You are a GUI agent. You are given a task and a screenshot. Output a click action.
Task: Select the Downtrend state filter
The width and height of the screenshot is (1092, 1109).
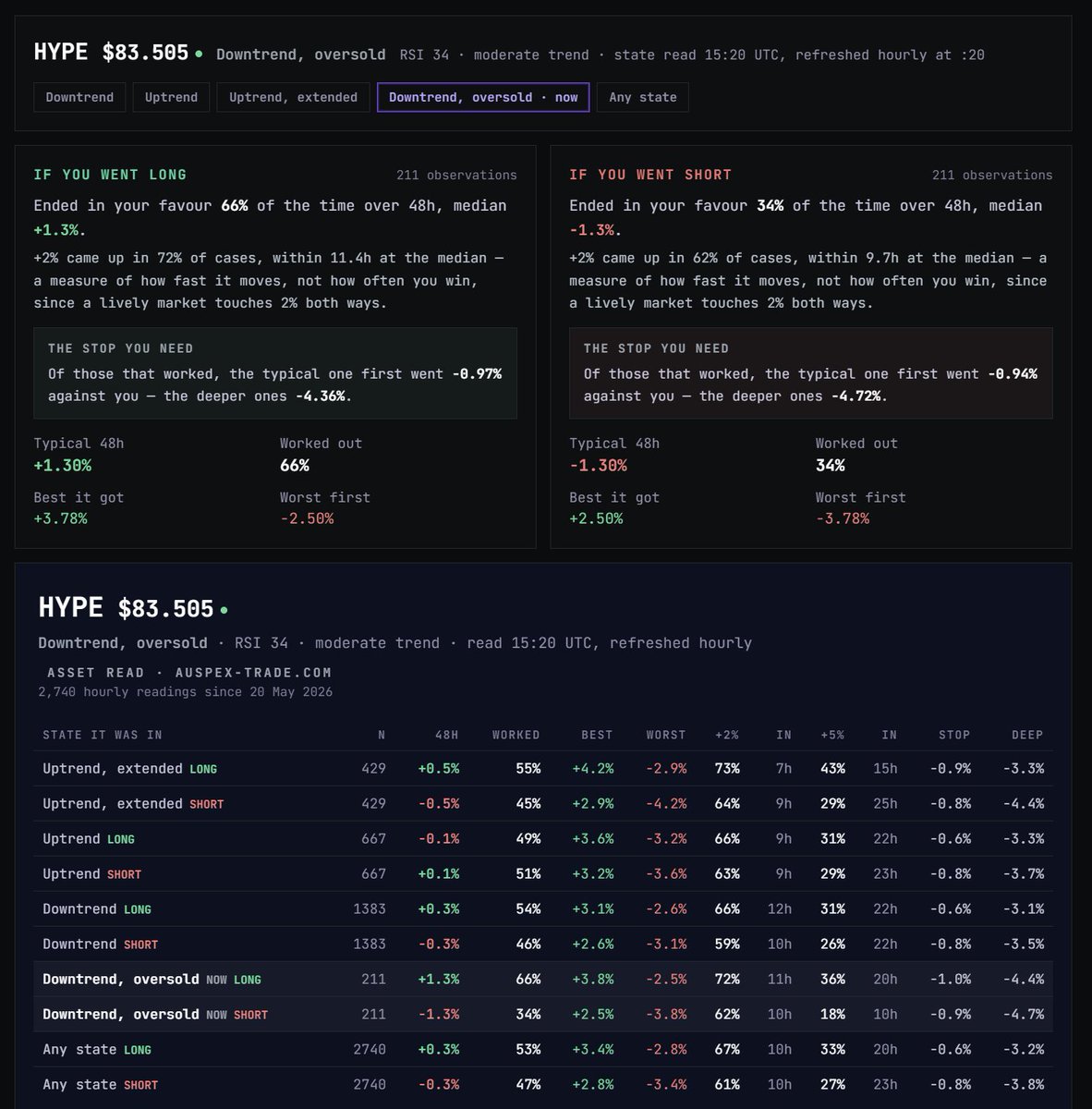pos(79,97)
